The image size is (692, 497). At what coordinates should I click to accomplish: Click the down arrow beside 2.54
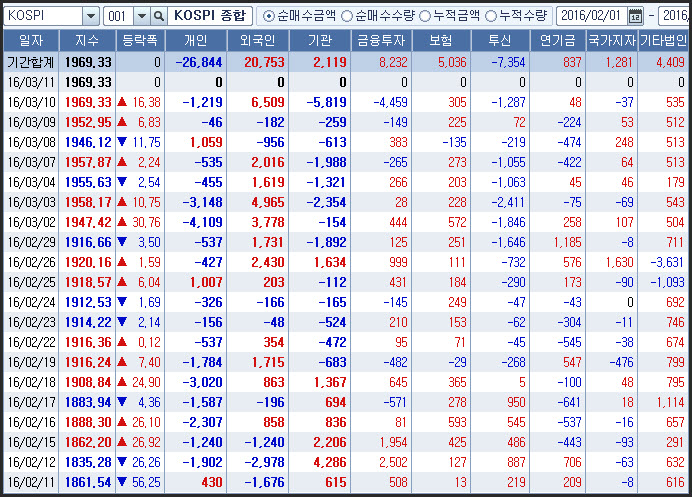tap(122, 181)
